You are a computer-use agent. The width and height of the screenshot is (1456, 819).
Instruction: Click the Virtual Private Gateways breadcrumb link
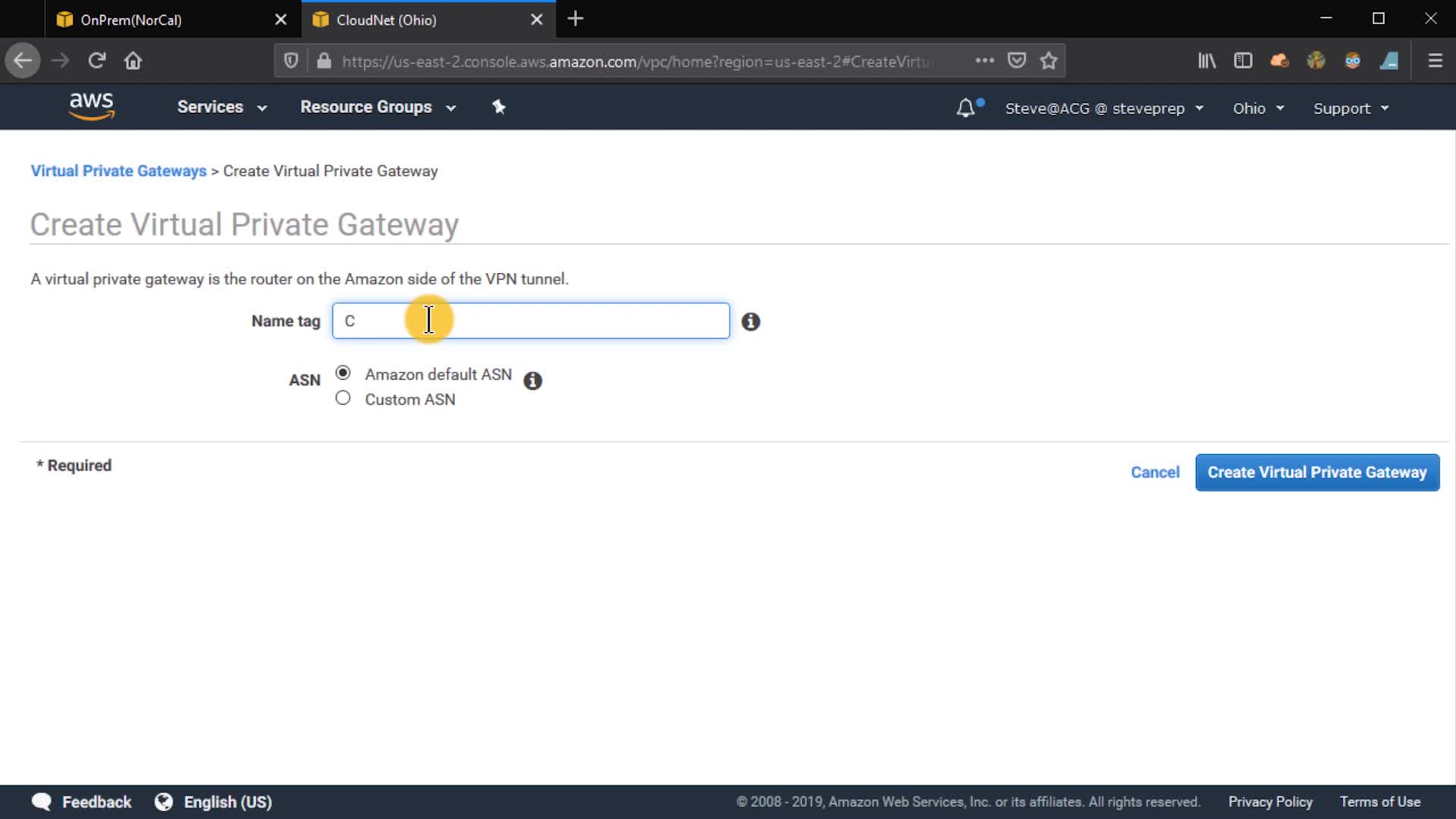click(118, 171)
